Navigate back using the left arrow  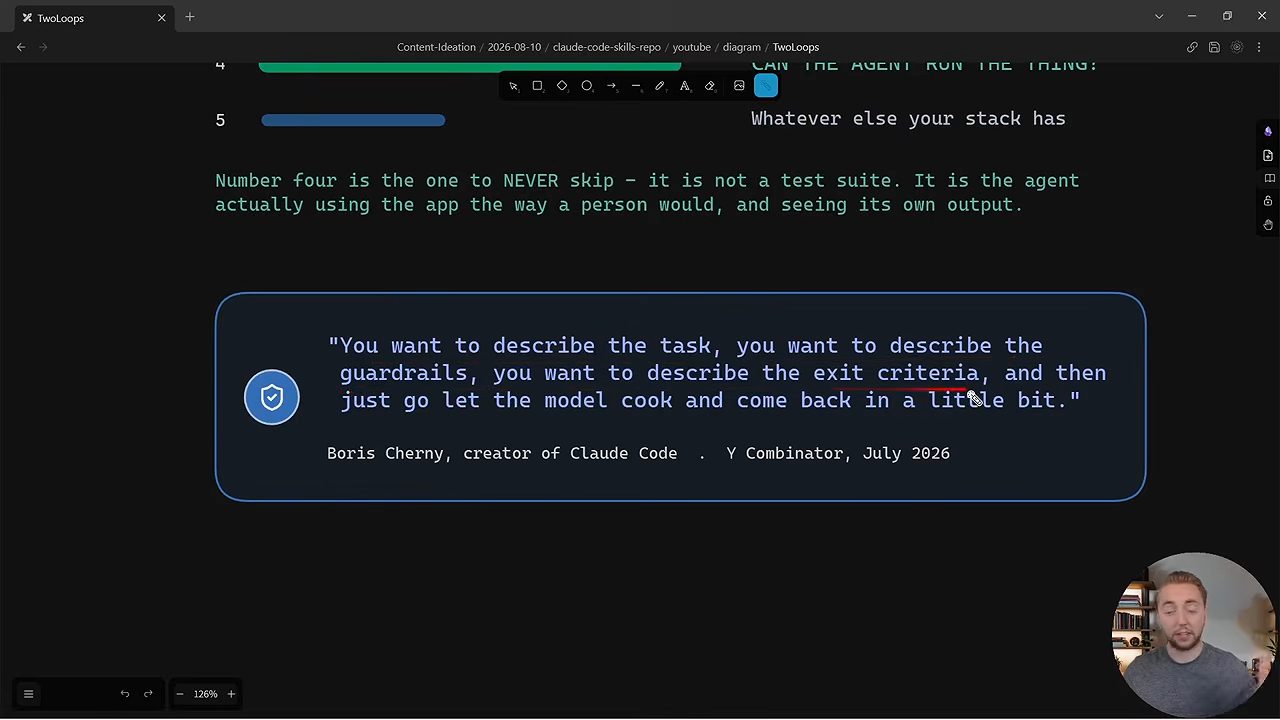click(x=21, y=47)
